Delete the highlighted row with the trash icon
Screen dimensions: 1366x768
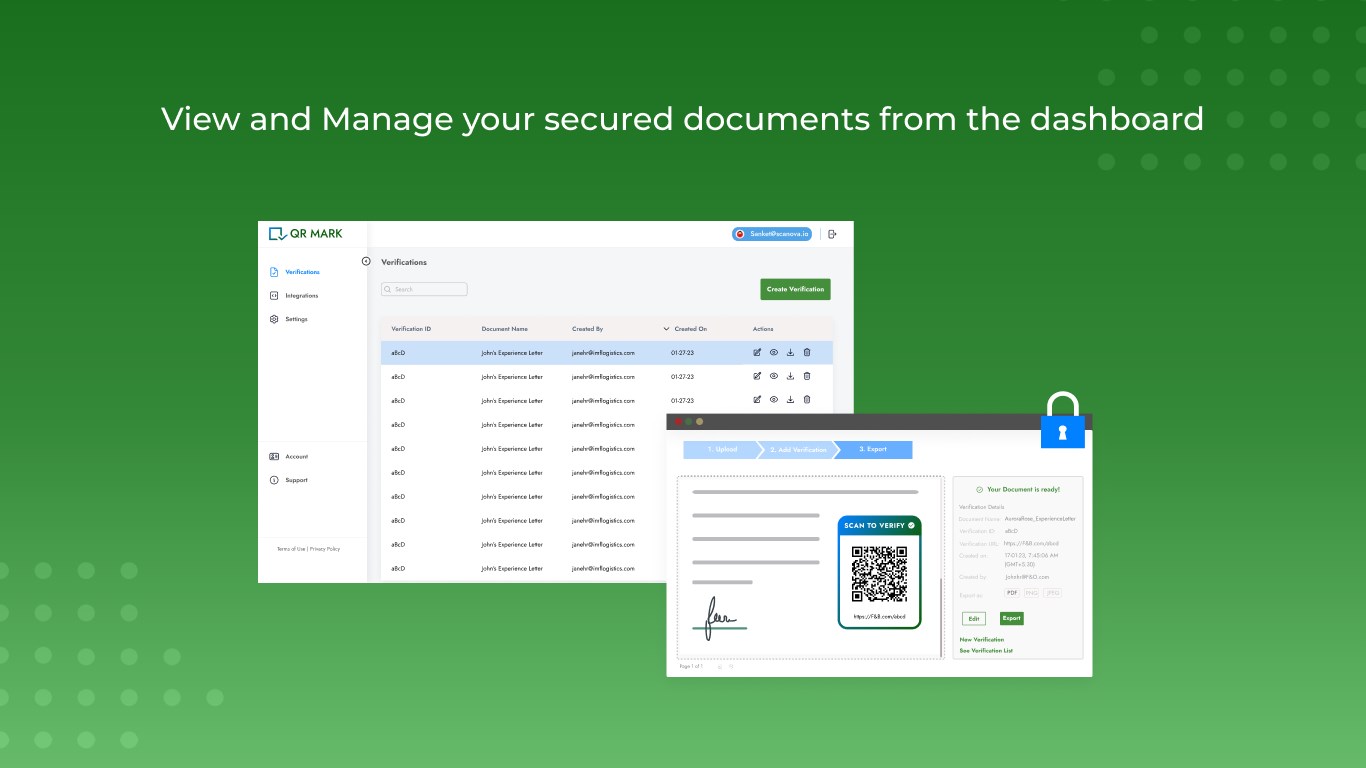[x=807, y=352]
